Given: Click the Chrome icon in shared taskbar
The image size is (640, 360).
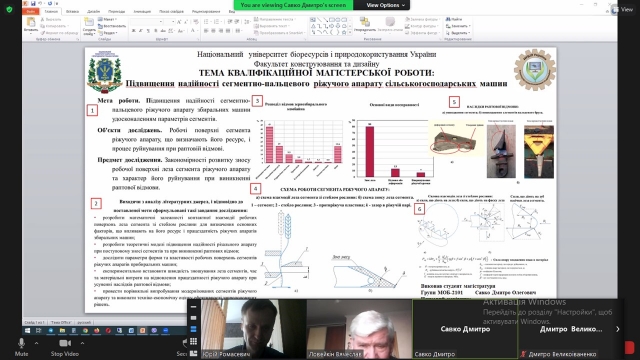Looking at the screenshot, I should point(85,330).
